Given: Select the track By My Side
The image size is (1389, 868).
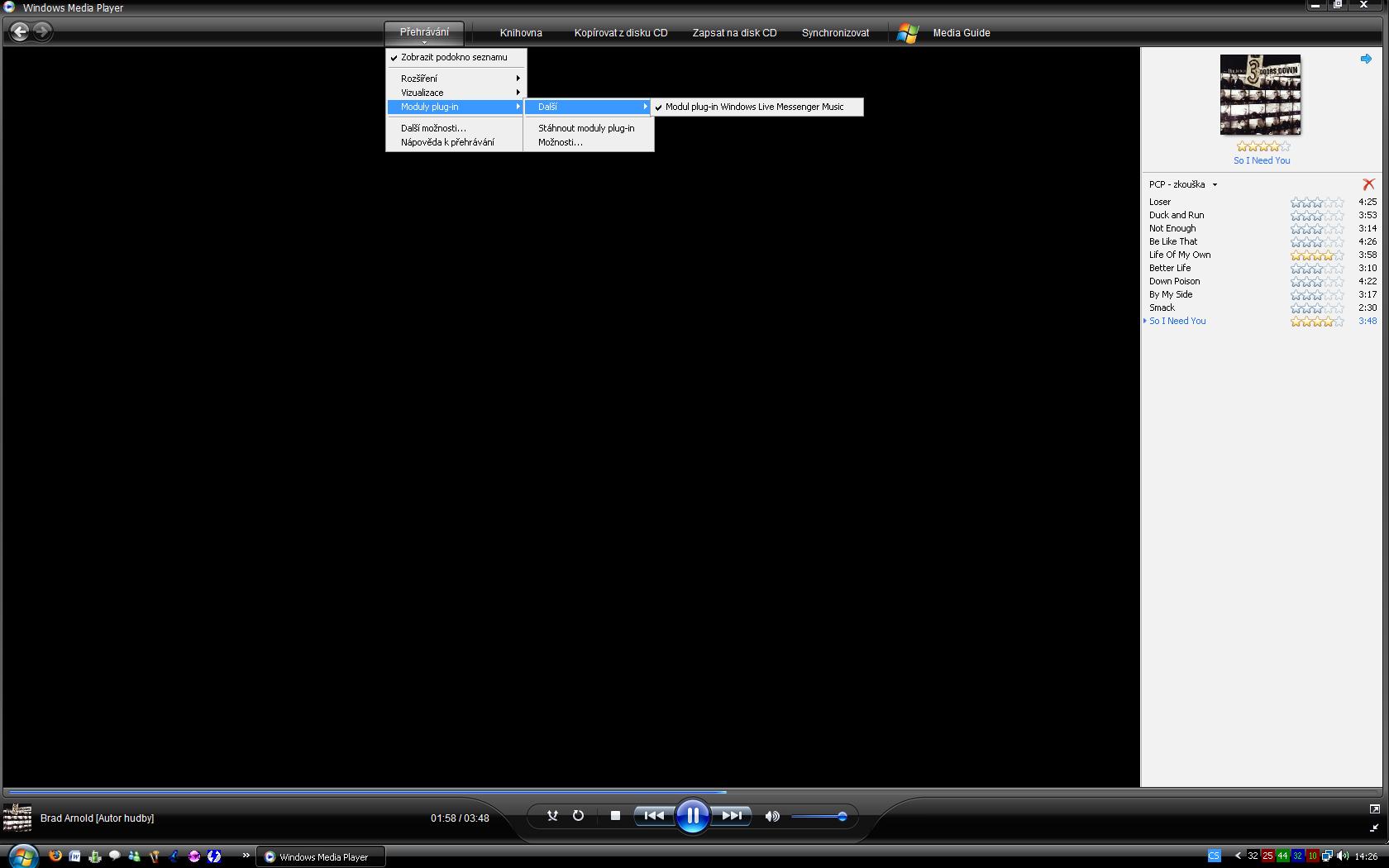Looking at the screenshot, I should click(1171, 294).
